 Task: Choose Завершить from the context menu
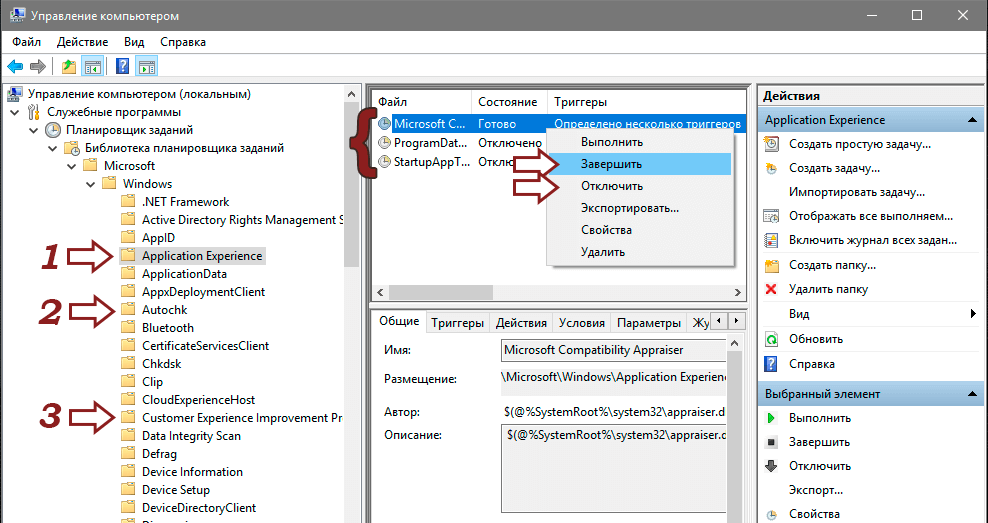pyautogui.click(x=611, y=164)
